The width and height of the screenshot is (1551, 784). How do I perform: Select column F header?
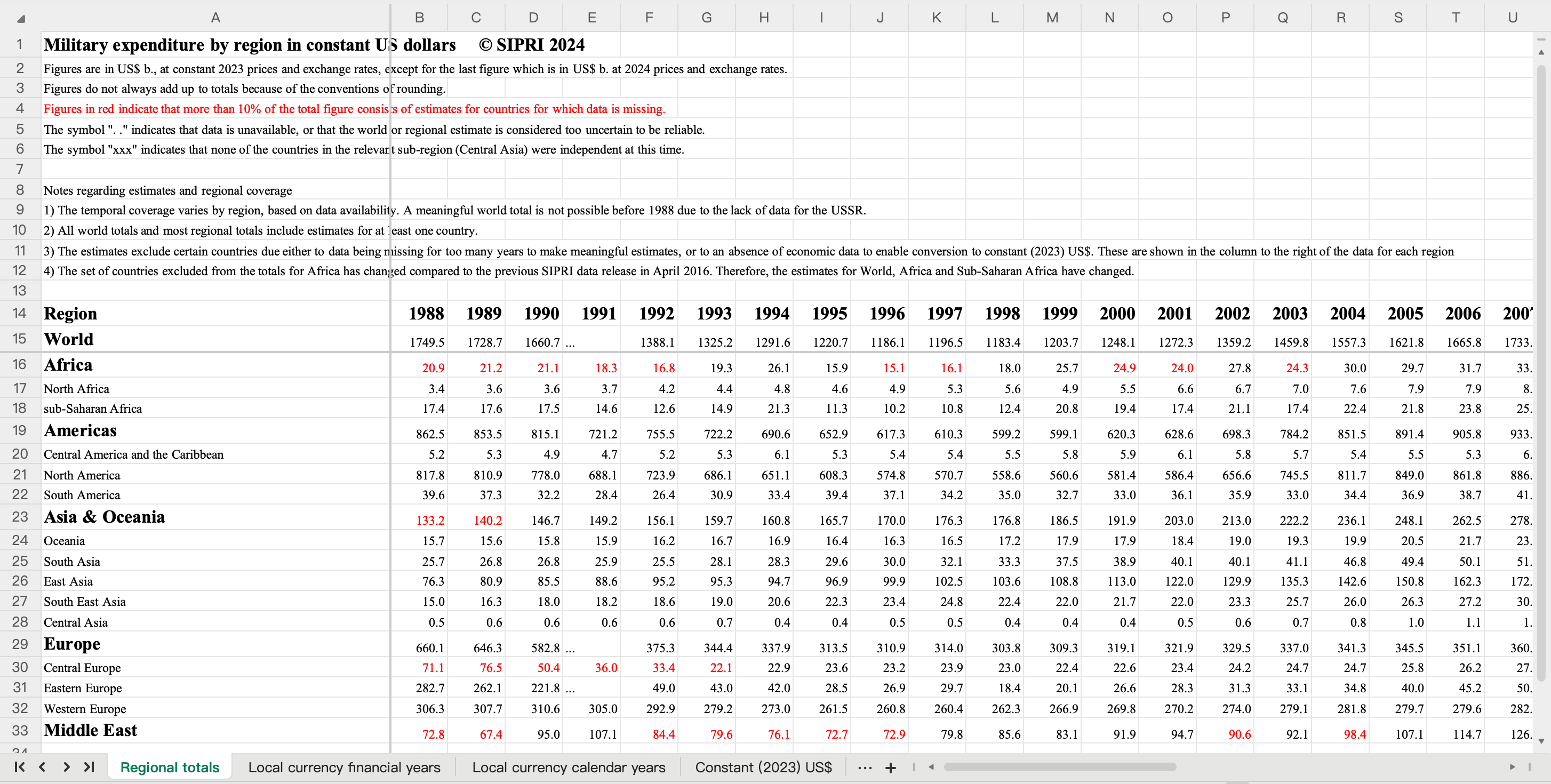649,18
